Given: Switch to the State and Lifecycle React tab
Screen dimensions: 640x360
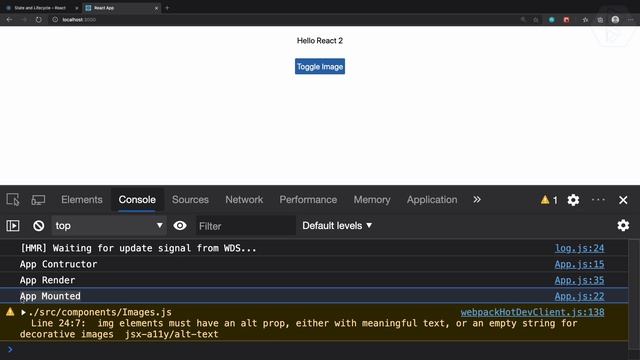Looking at the screenshot, I should 40,8.
